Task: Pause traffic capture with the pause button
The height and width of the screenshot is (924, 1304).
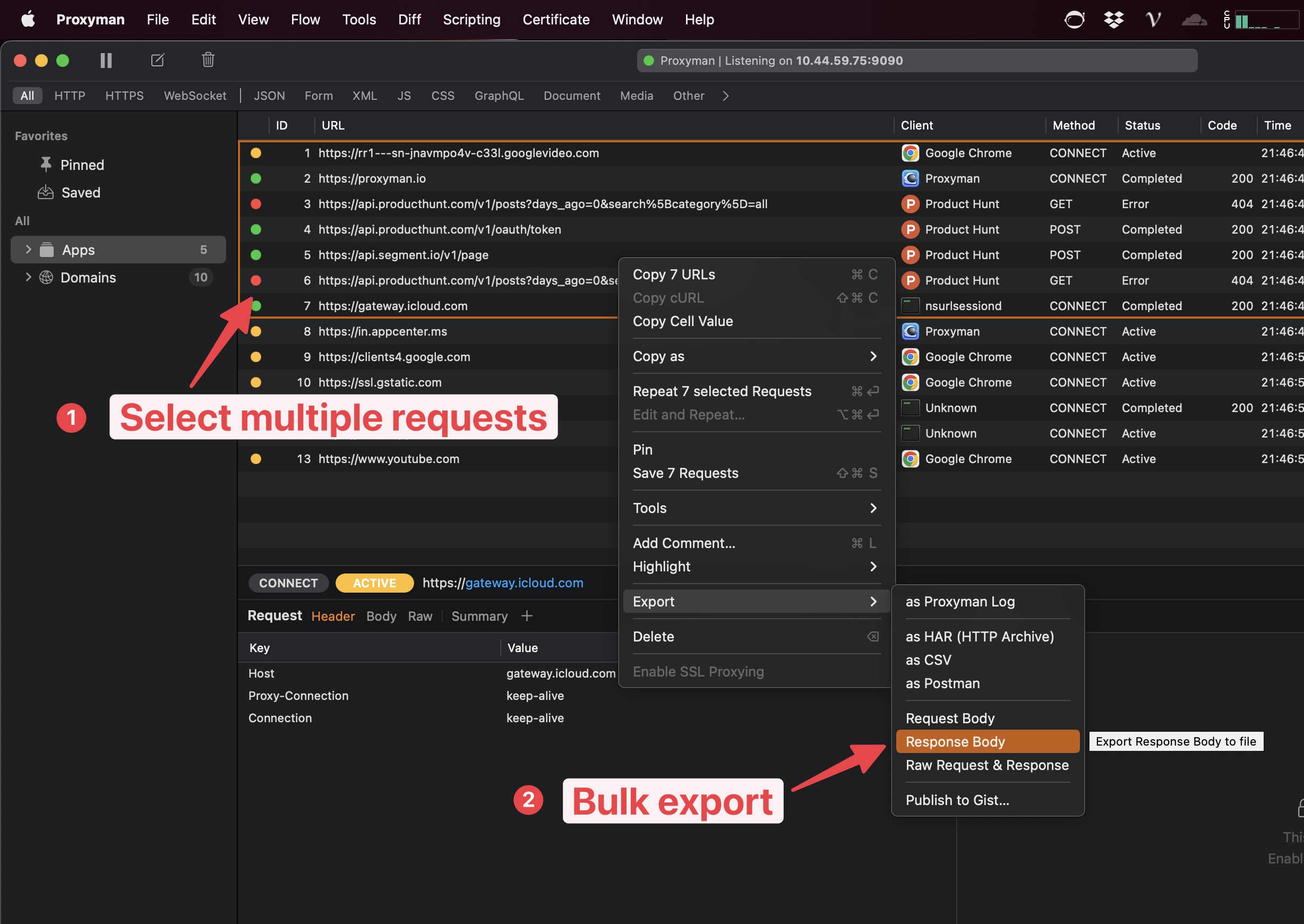Action: pyautogui.click(x=105, y=59)
